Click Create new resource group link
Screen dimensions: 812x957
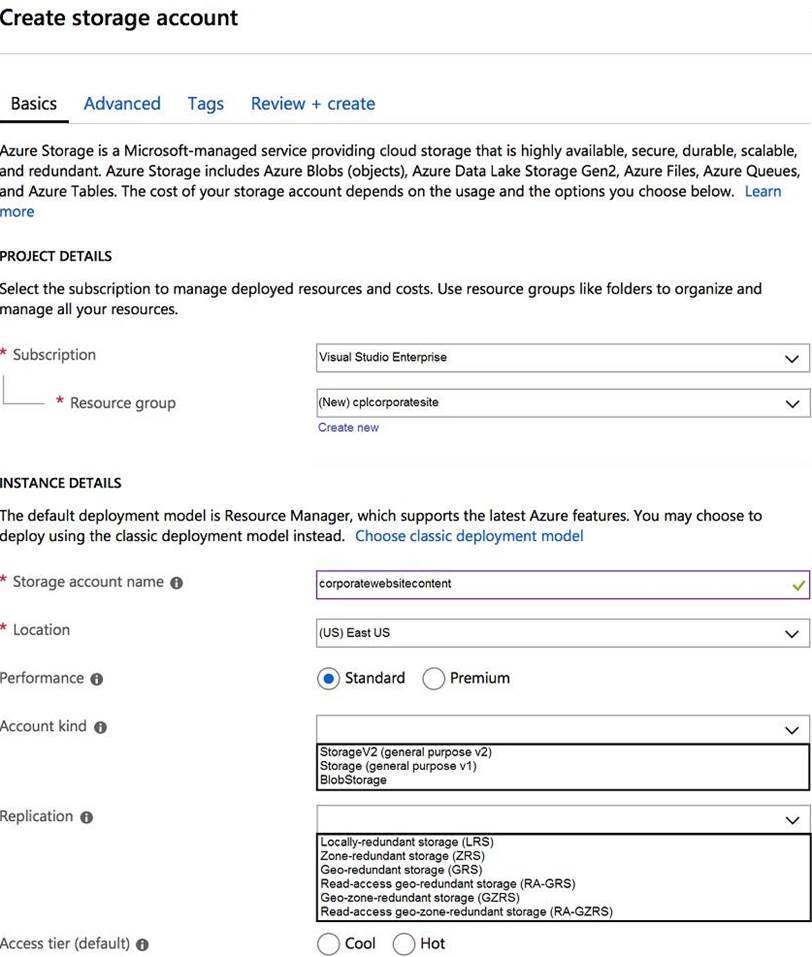click(x=348, y=428)
